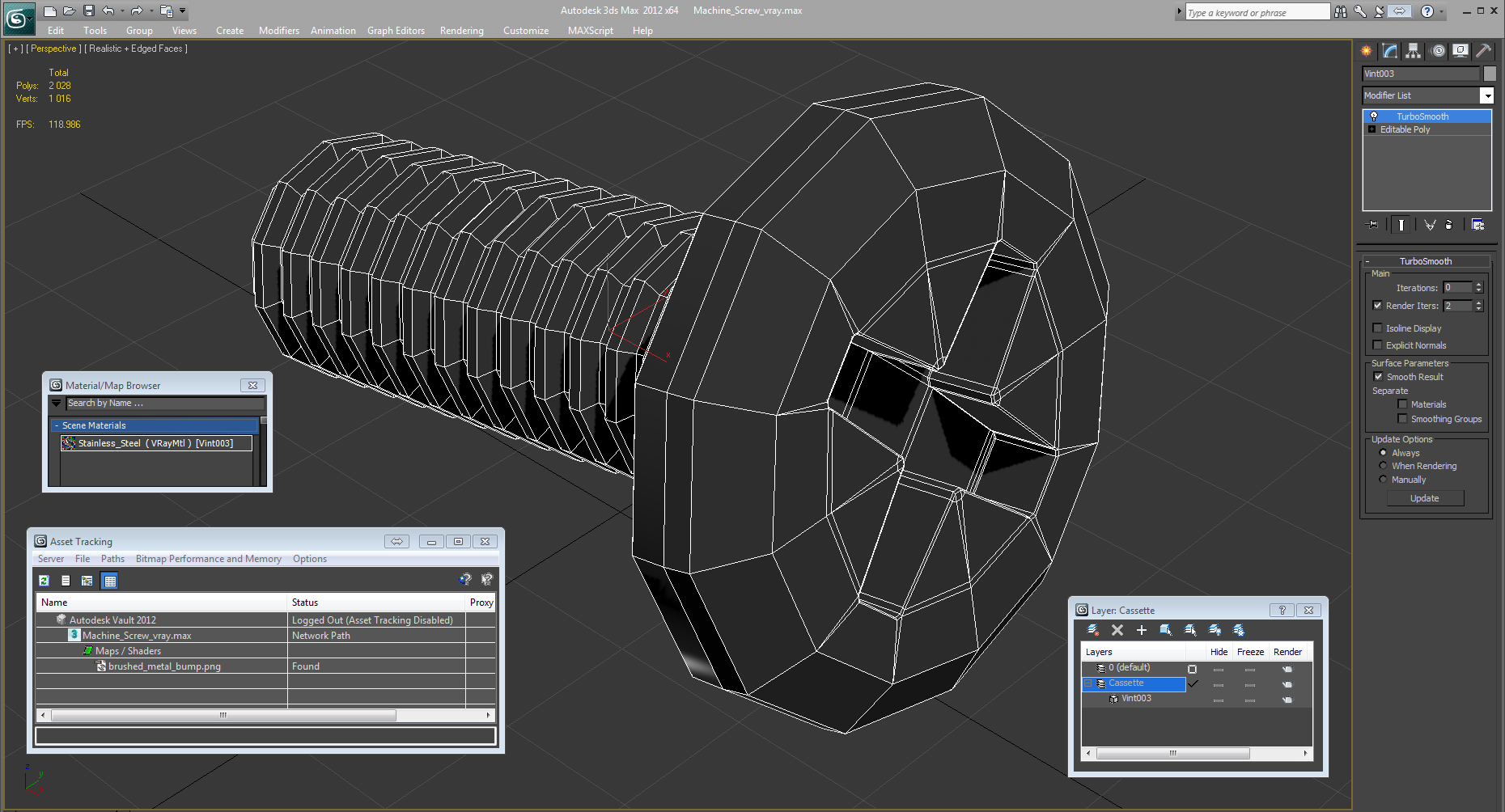
Task: Click Remove Modifier from stack icon
Action: 1449,225
